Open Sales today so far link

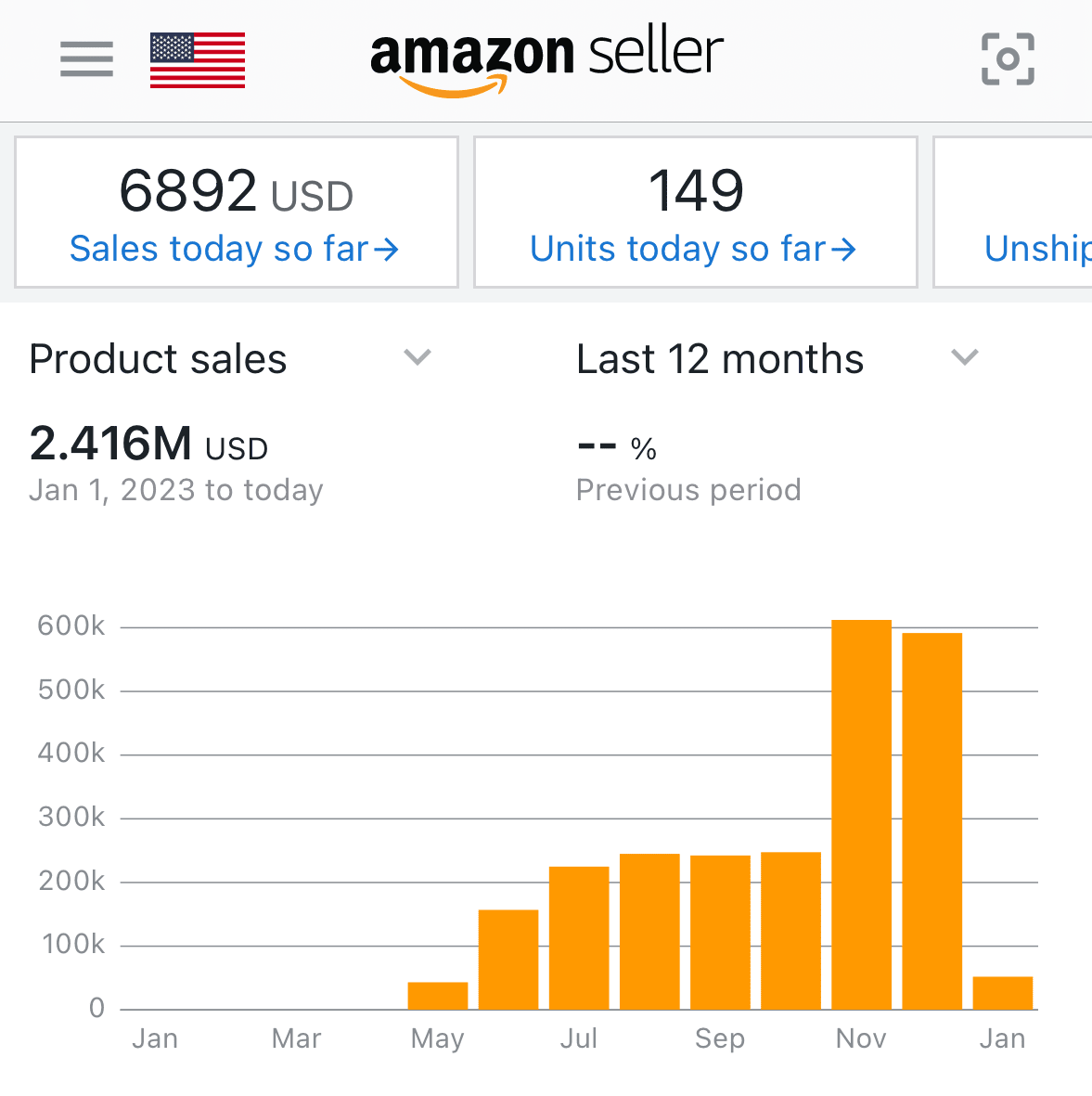click(219, 250)
